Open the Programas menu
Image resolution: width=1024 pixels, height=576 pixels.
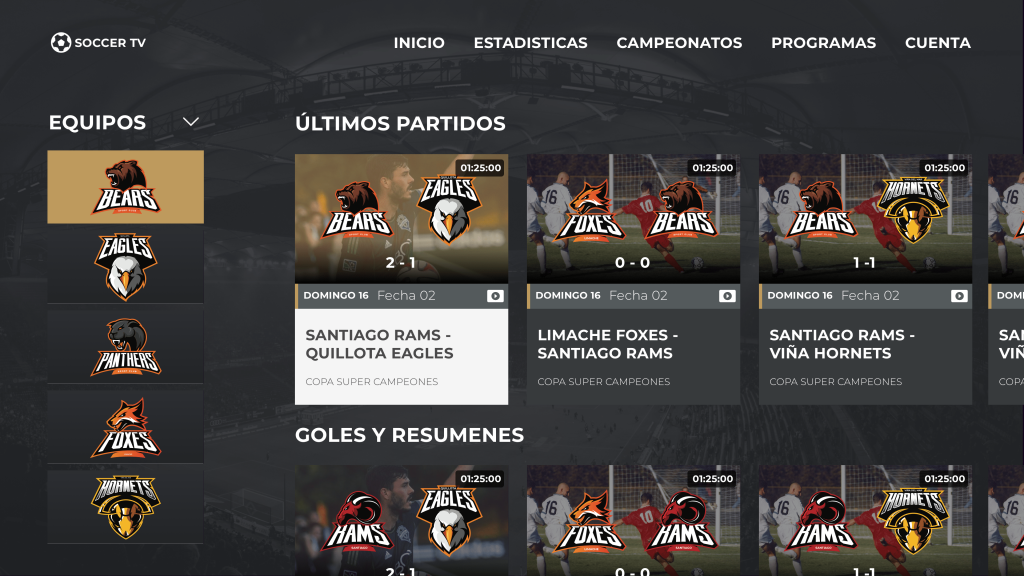click(824, 43)
